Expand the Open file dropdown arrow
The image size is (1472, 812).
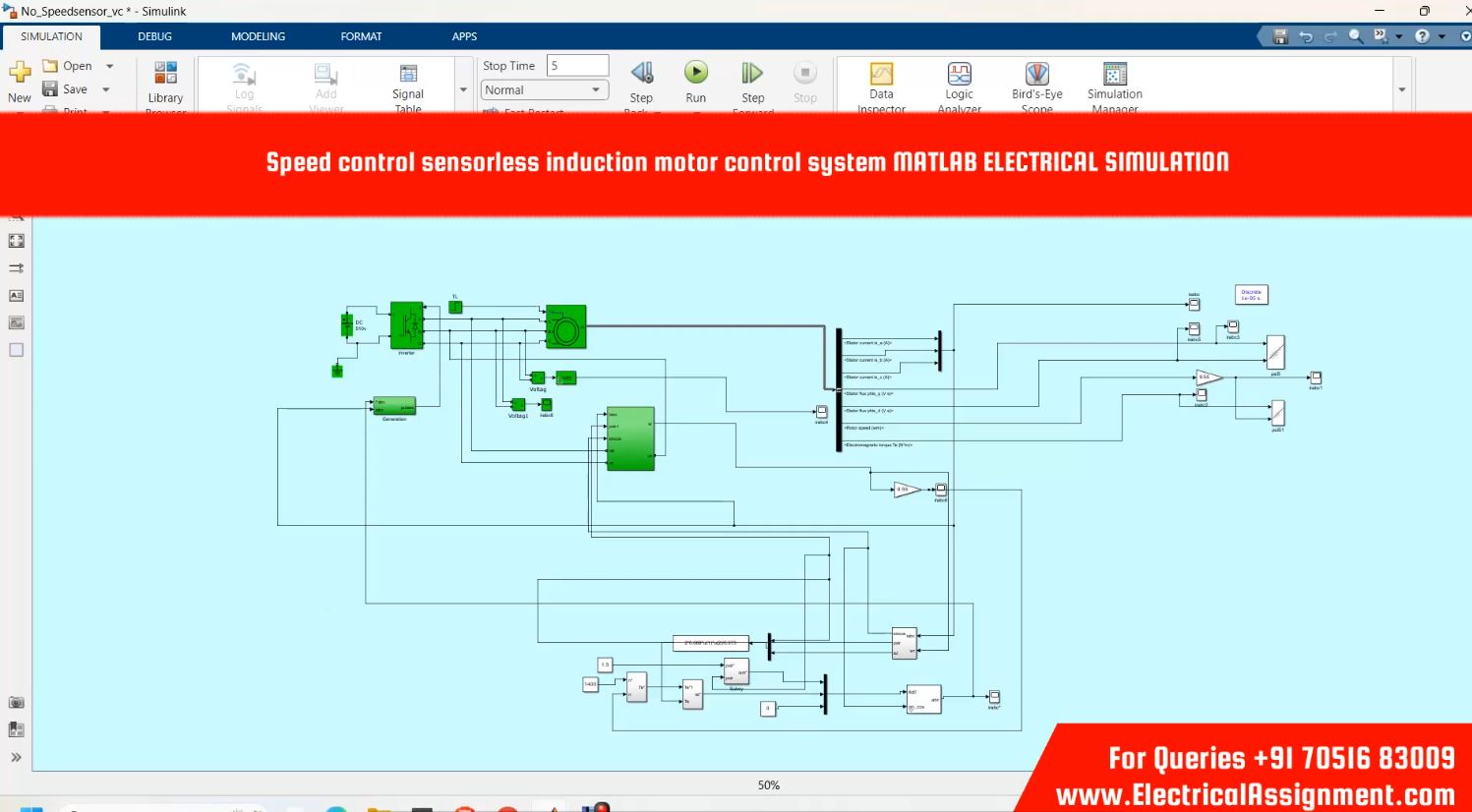tap(109, 66)
